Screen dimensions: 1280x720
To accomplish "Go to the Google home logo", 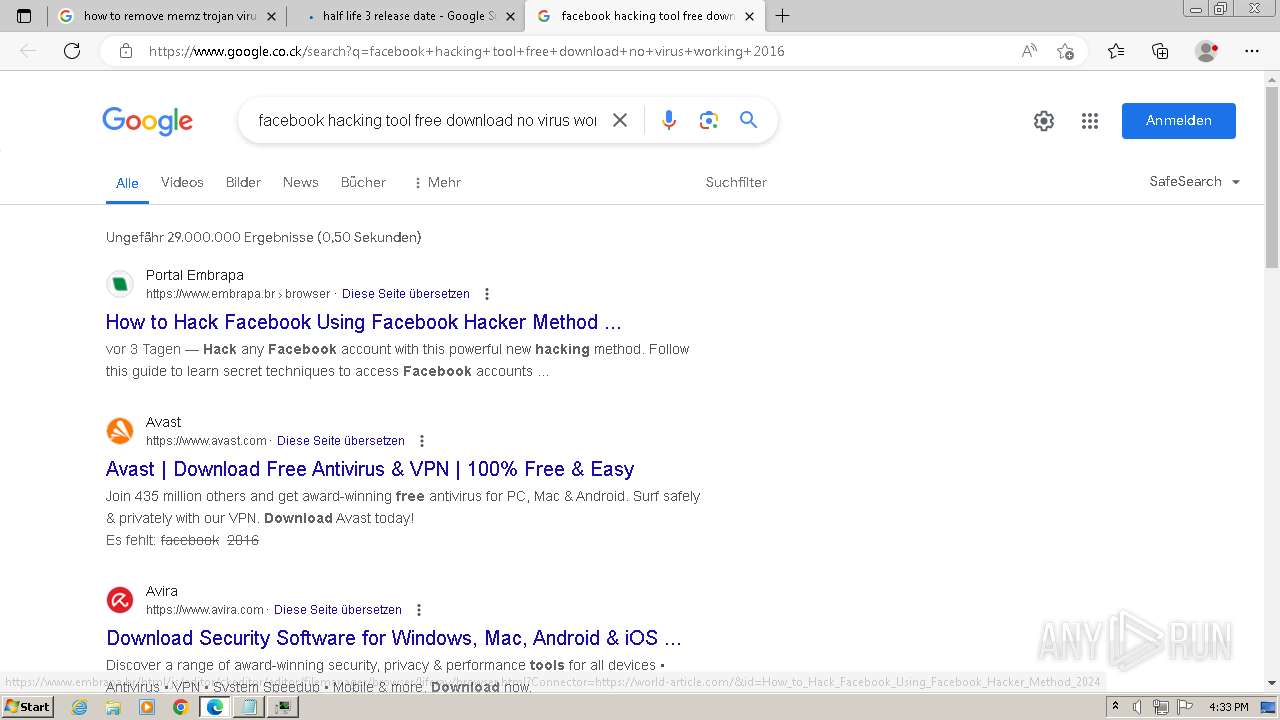I will tap(147, 121).
